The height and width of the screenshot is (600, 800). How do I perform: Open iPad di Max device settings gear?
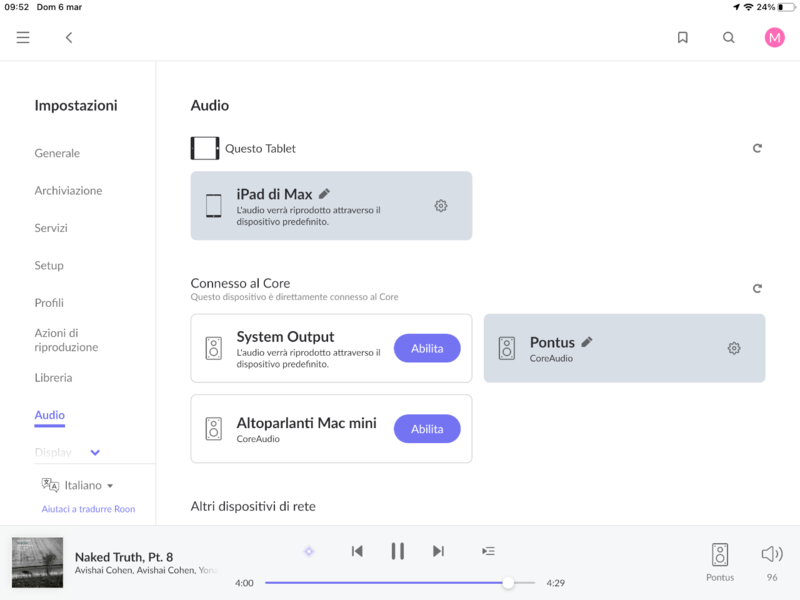(x=441, y=206)
